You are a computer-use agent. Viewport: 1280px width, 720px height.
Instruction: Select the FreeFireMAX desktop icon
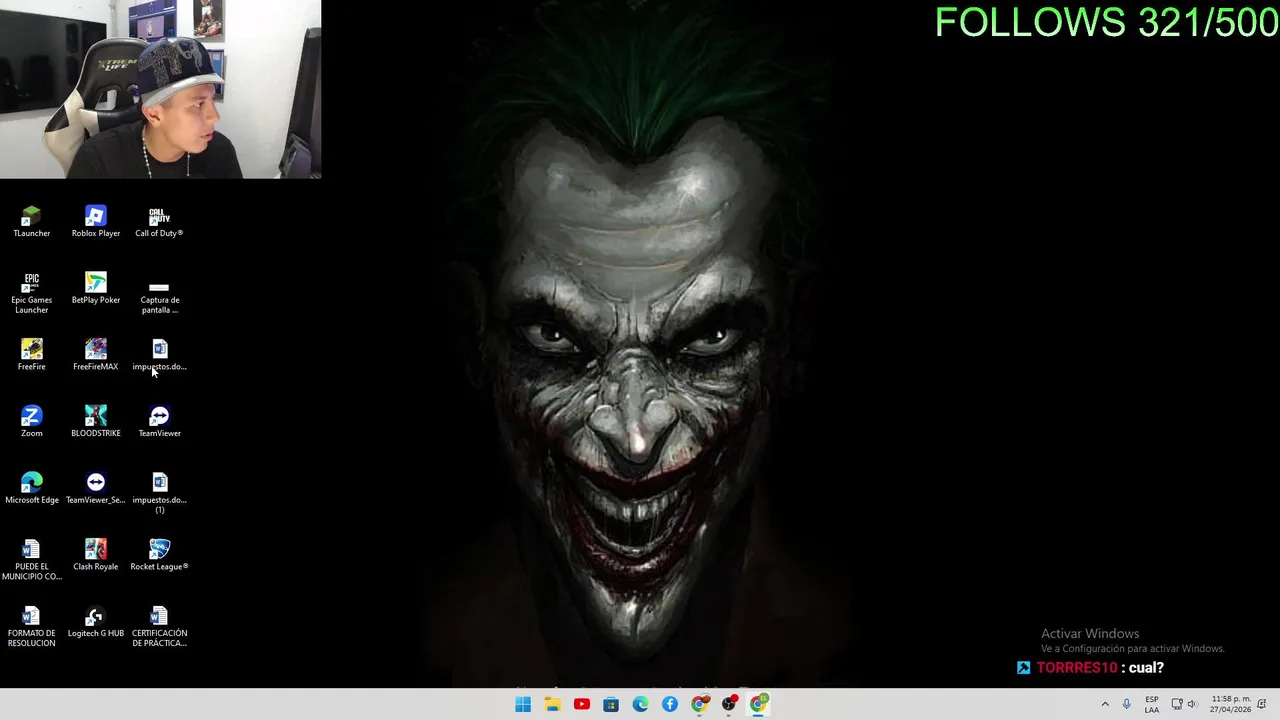(95, 355)
